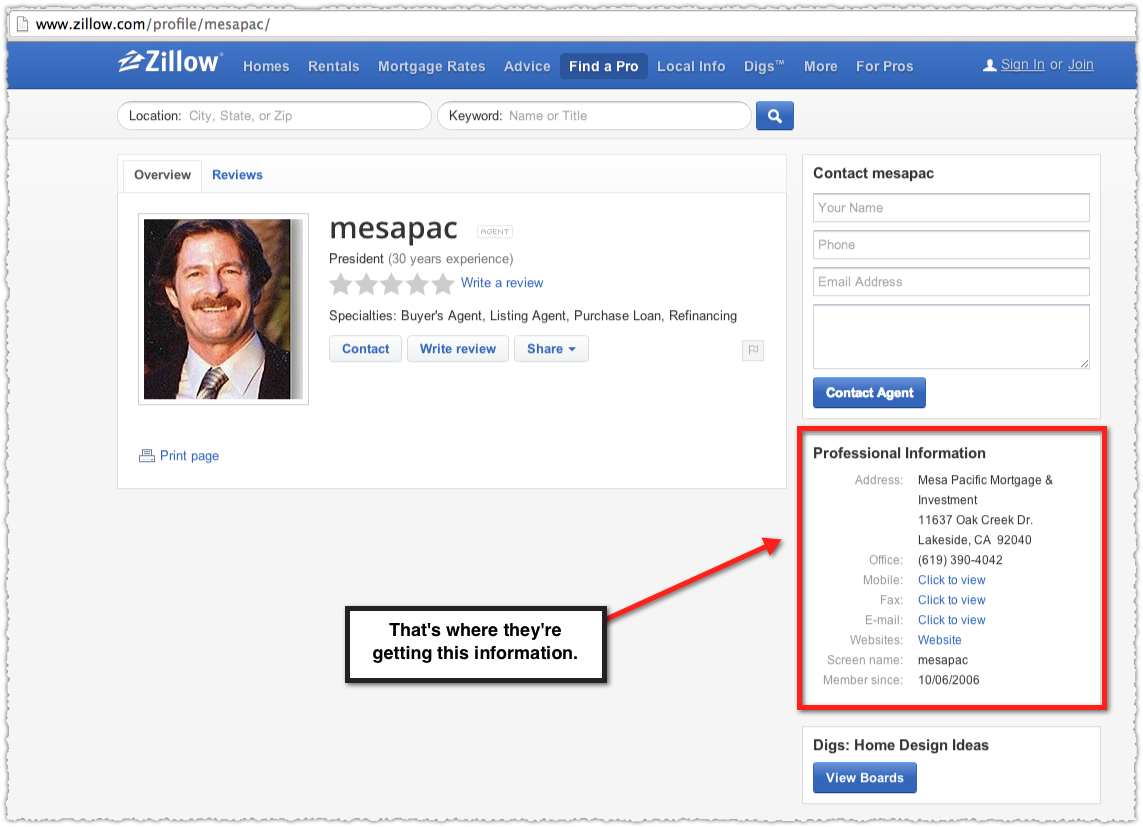This screenshot has height=827, width=1143.
Task: Open the For Pros menu
Action: pos(884,66)
